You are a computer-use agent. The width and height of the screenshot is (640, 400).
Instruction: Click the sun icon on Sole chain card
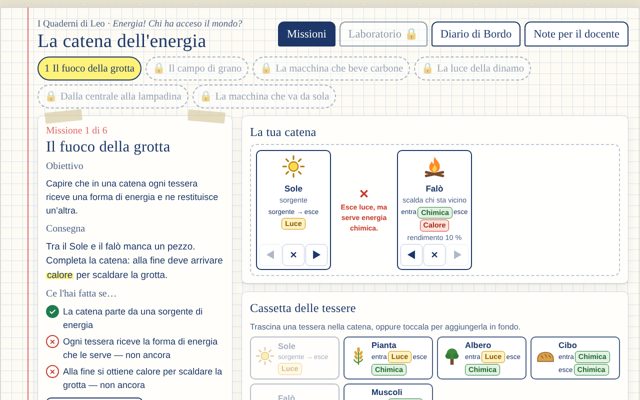click(x=293, y=167)
